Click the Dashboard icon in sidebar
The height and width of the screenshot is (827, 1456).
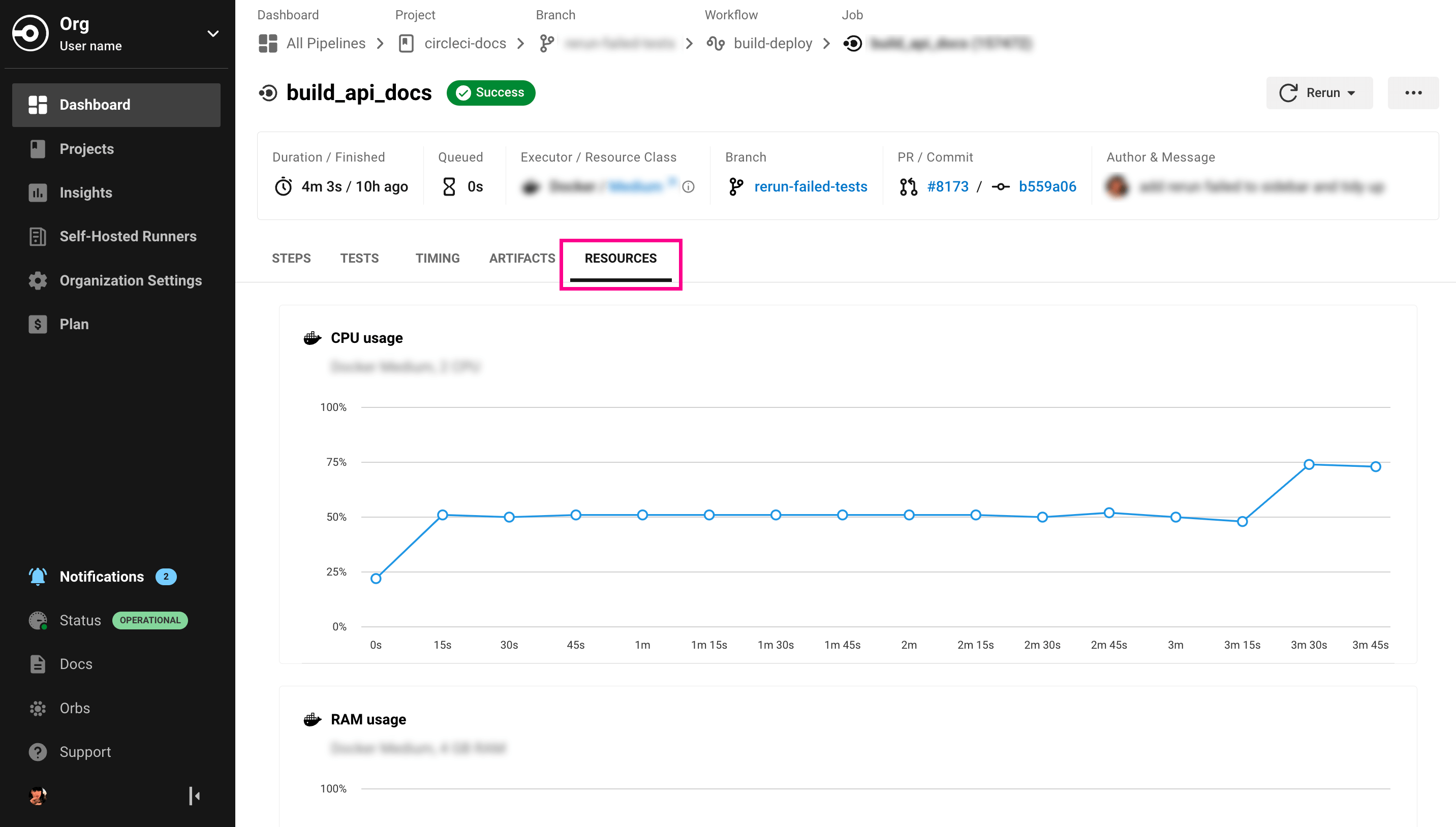[37, 104]
